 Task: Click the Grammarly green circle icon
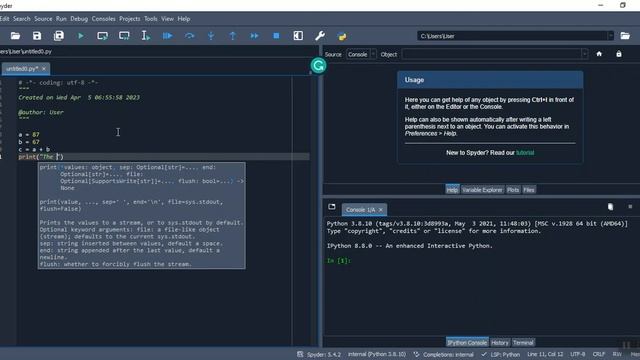pos(318,65)
